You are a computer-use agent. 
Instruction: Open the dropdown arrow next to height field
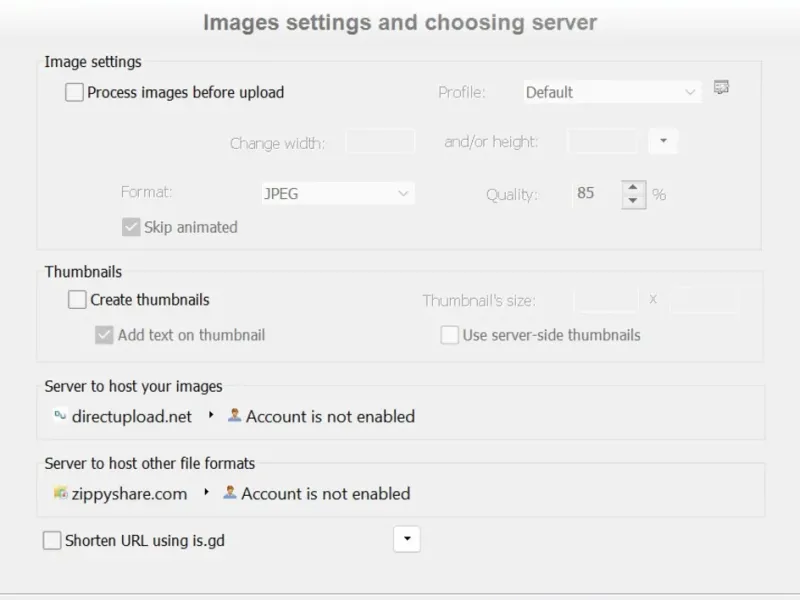(662, 142)
